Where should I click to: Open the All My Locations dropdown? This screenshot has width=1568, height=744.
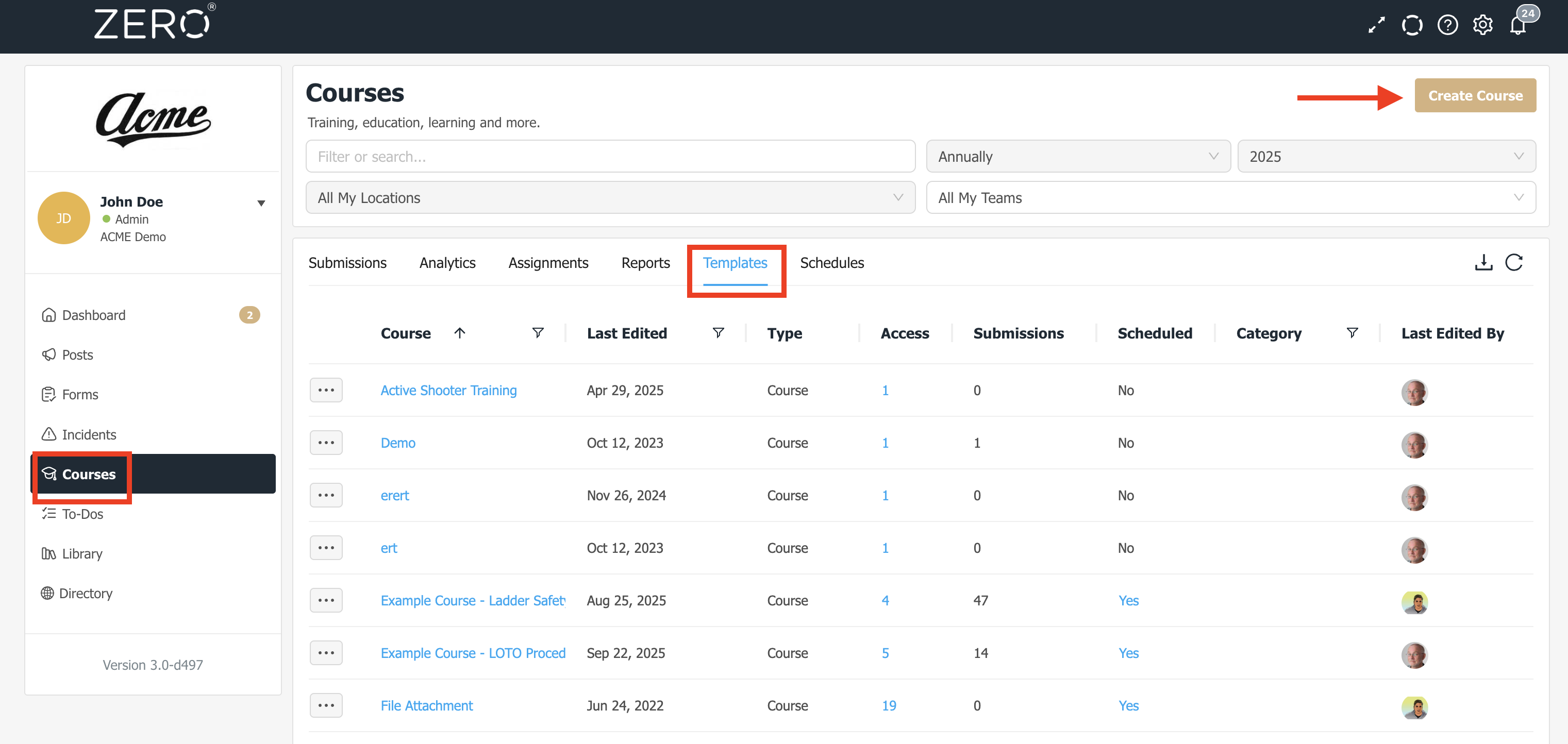pyautogui.click(x=610, y=198)
